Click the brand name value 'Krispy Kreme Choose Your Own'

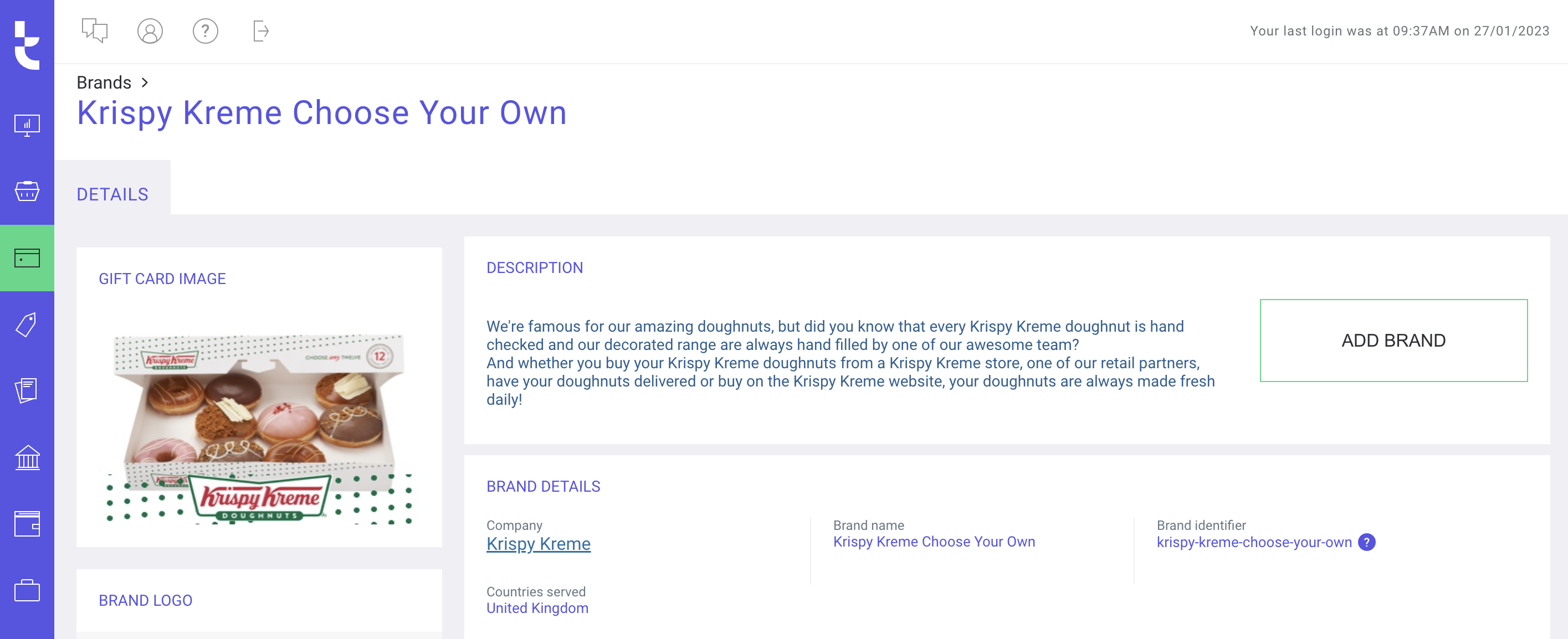(x=934, y=542)
